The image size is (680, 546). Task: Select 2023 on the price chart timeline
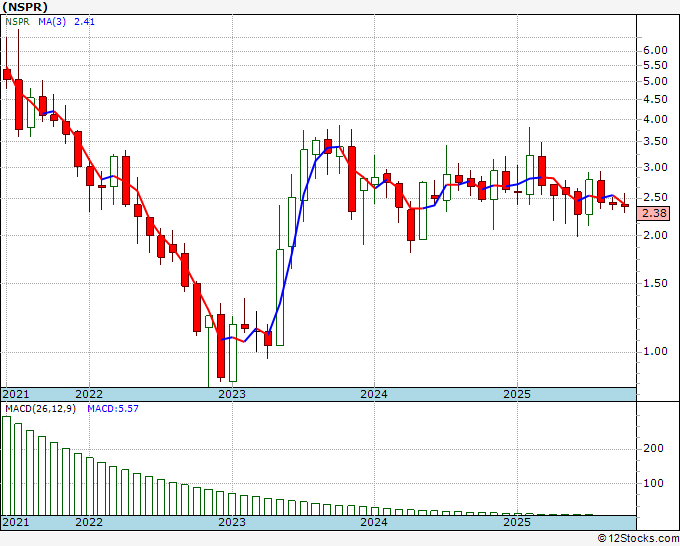tap(231, 394)
